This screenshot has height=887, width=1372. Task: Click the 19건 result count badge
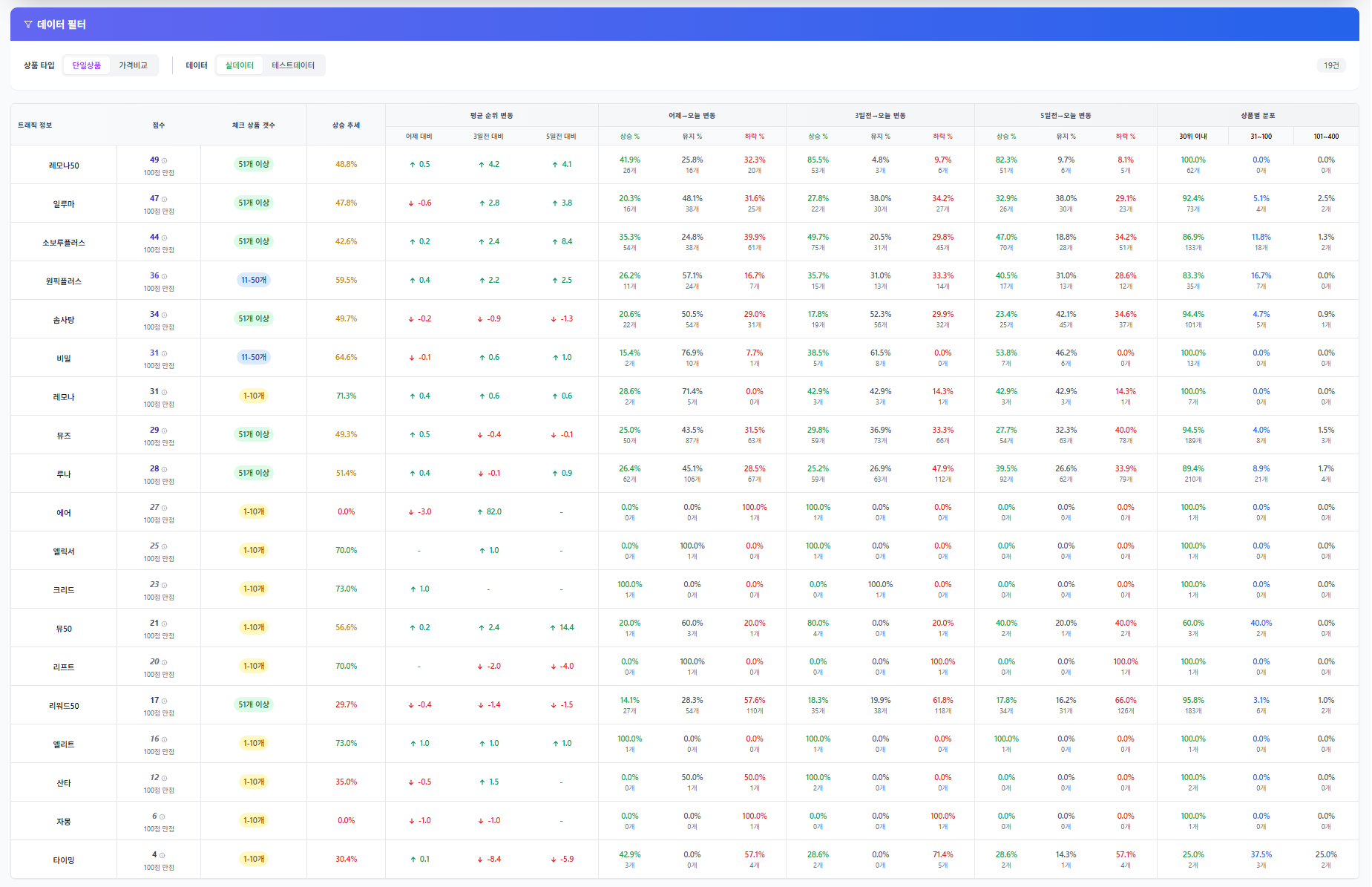click(x=1332, y=65)
